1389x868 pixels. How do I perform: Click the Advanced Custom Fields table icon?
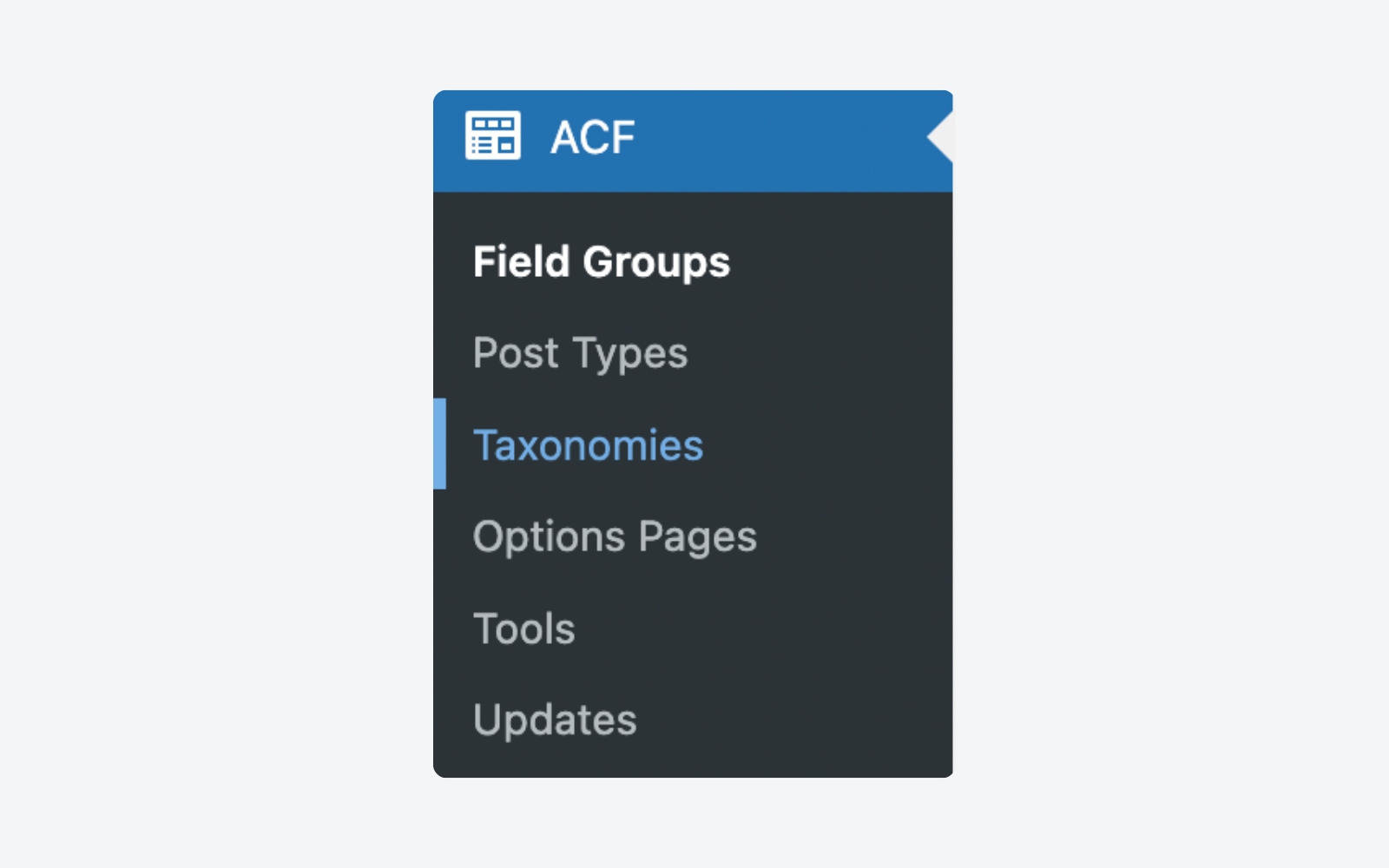[492, 135]
